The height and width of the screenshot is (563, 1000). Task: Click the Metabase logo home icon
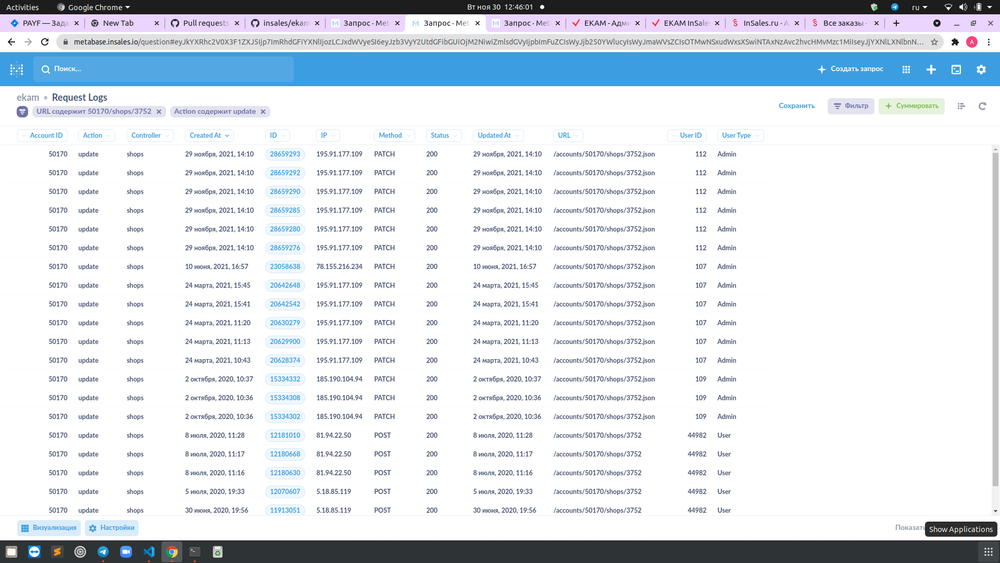pyautogui.click(x=16, y=69)
